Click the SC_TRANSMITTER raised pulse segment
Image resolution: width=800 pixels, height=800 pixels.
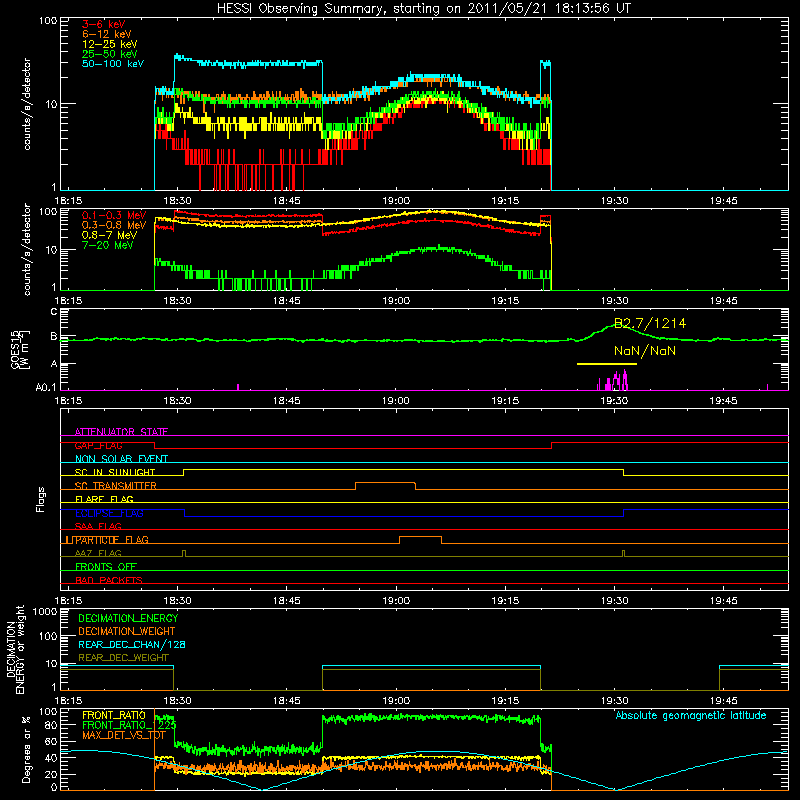click(385, 483)
